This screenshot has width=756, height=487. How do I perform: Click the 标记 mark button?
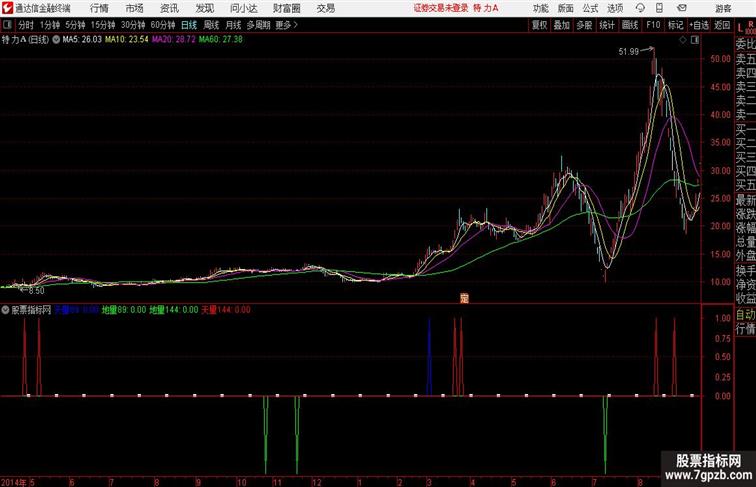[x=675, y=25]
